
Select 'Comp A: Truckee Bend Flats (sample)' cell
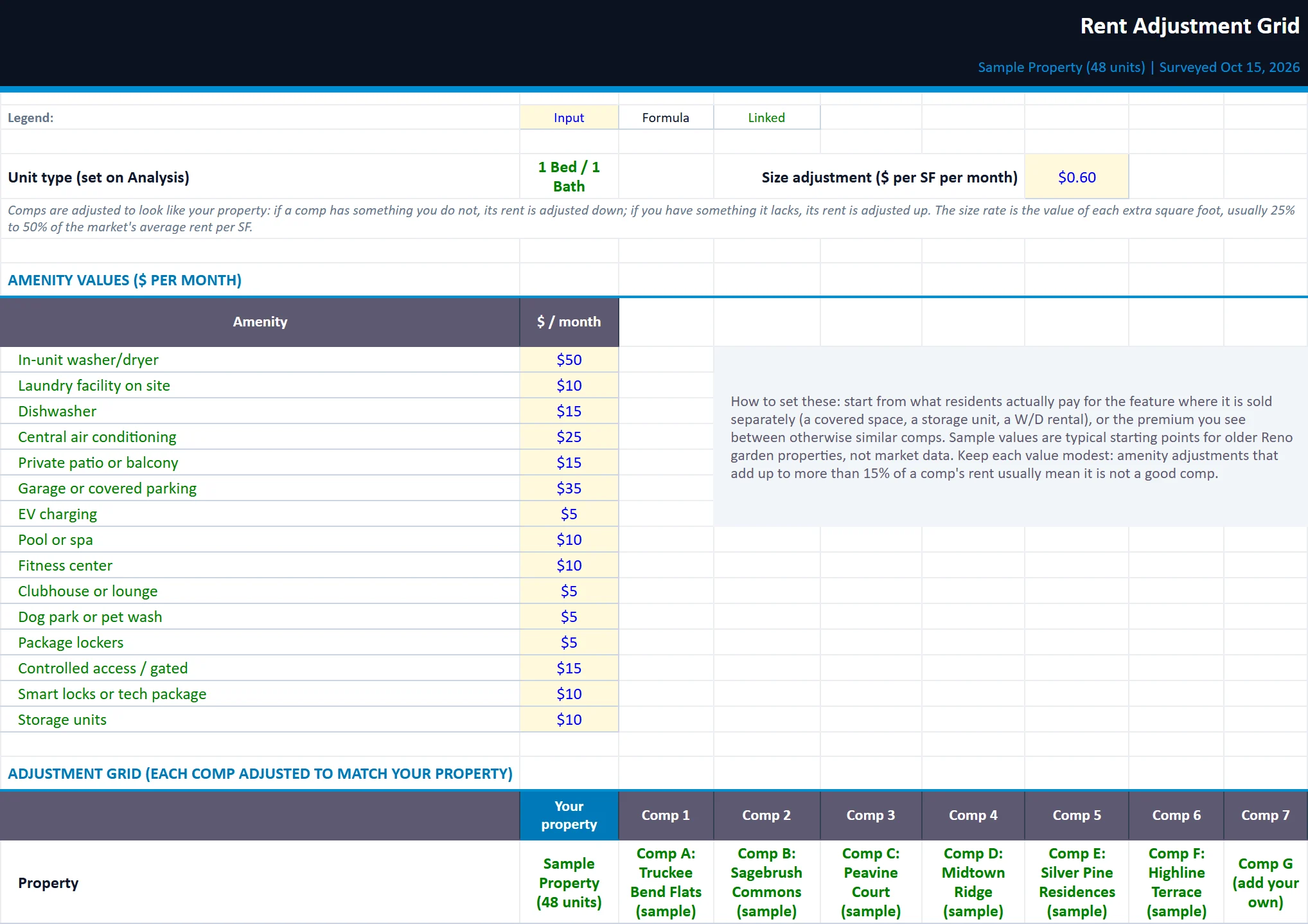pyautogui.click(x=666, y=882)
